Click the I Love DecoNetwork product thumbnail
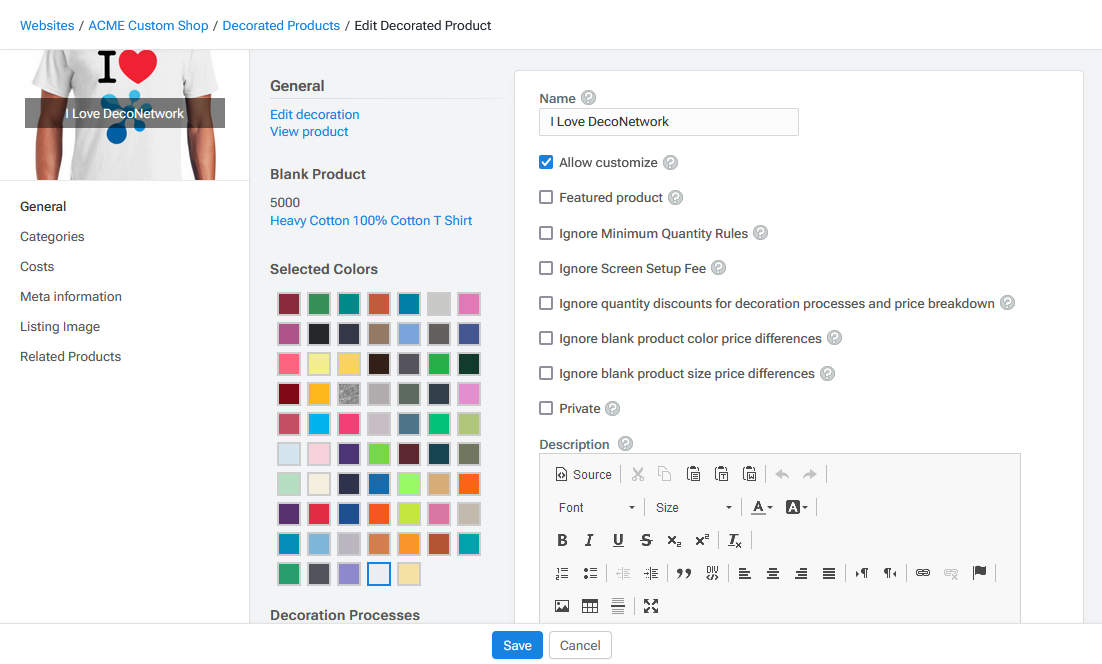The width and height of the screenshot is (1102, 664). (125, 114)
